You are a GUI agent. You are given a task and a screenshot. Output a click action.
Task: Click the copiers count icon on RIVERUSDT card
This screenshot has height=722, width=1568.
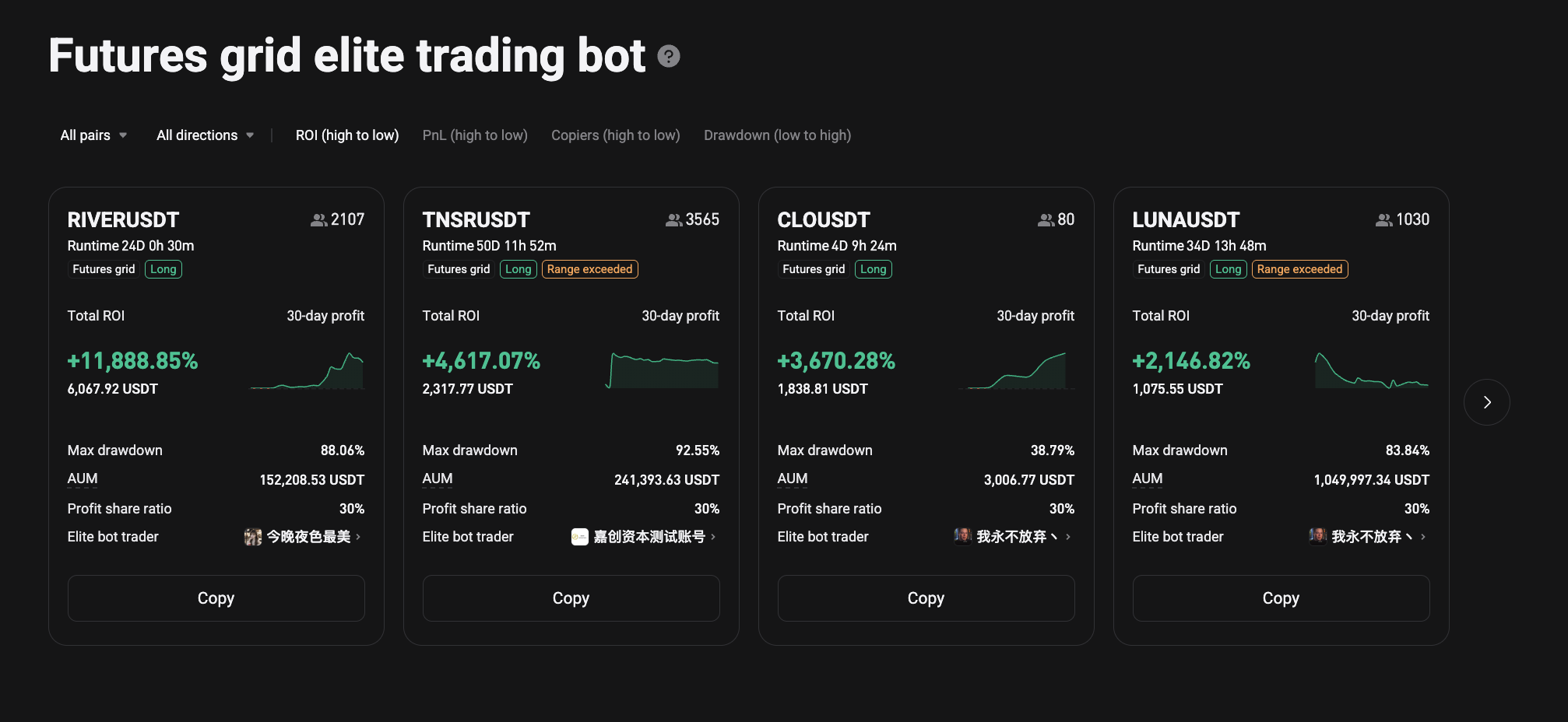[318, 219]
